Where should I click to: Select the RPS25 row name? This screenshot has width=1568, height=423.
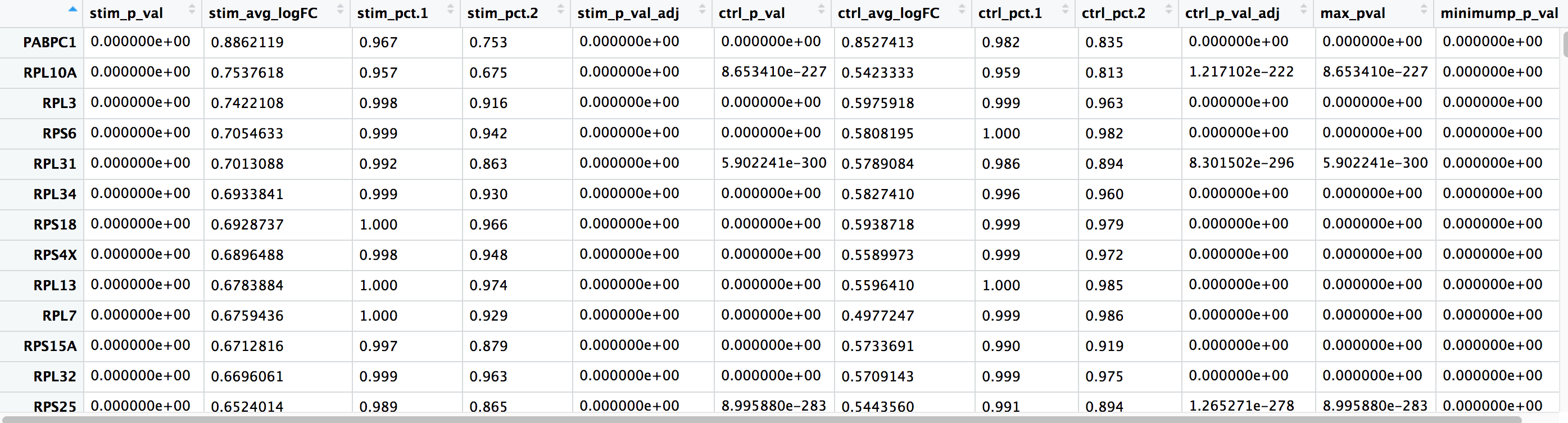(55, 407)
